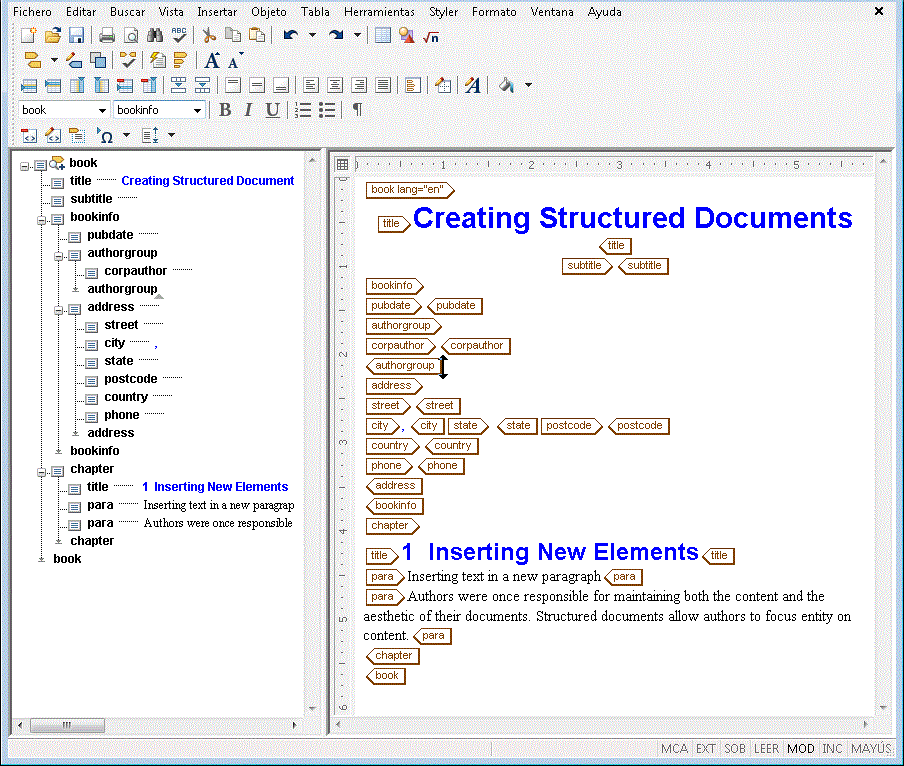Open the Insertar menu
The height and width of the screenshot is (766, 904).
[x=217, y=12]
